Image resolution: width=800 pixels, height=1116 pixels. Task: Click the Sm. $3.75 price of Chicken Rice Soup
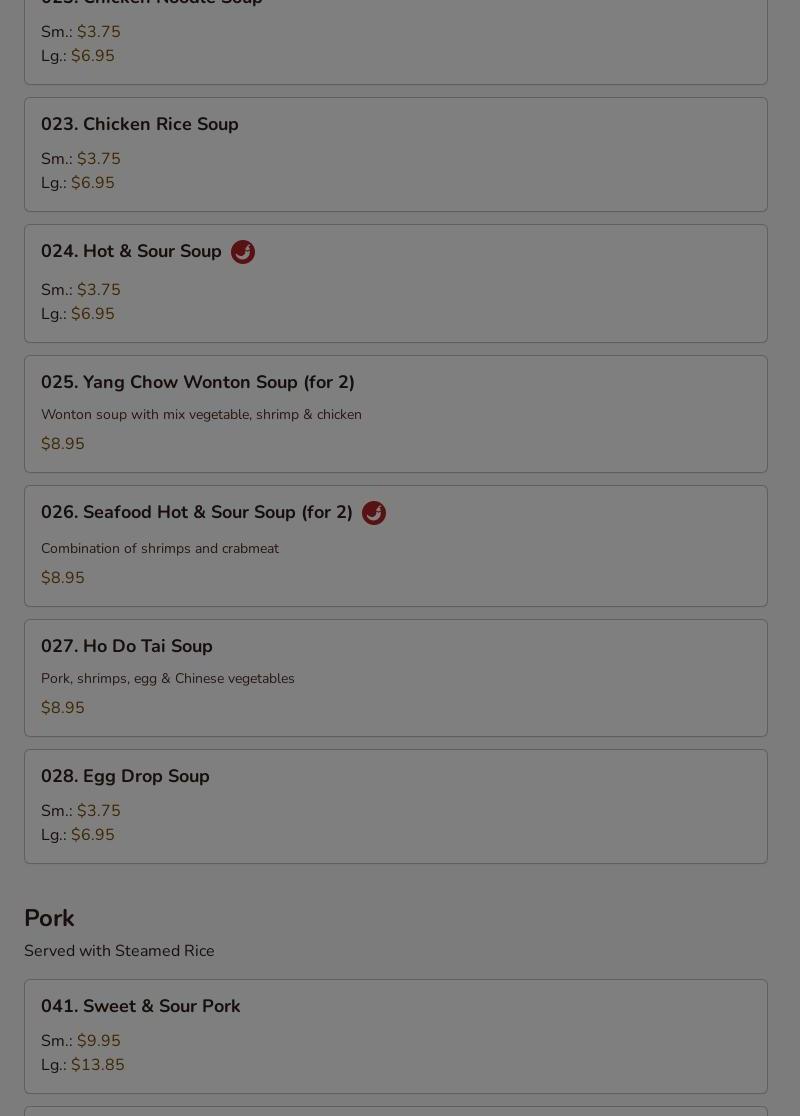pyautogui.click(x=80, y=159)
